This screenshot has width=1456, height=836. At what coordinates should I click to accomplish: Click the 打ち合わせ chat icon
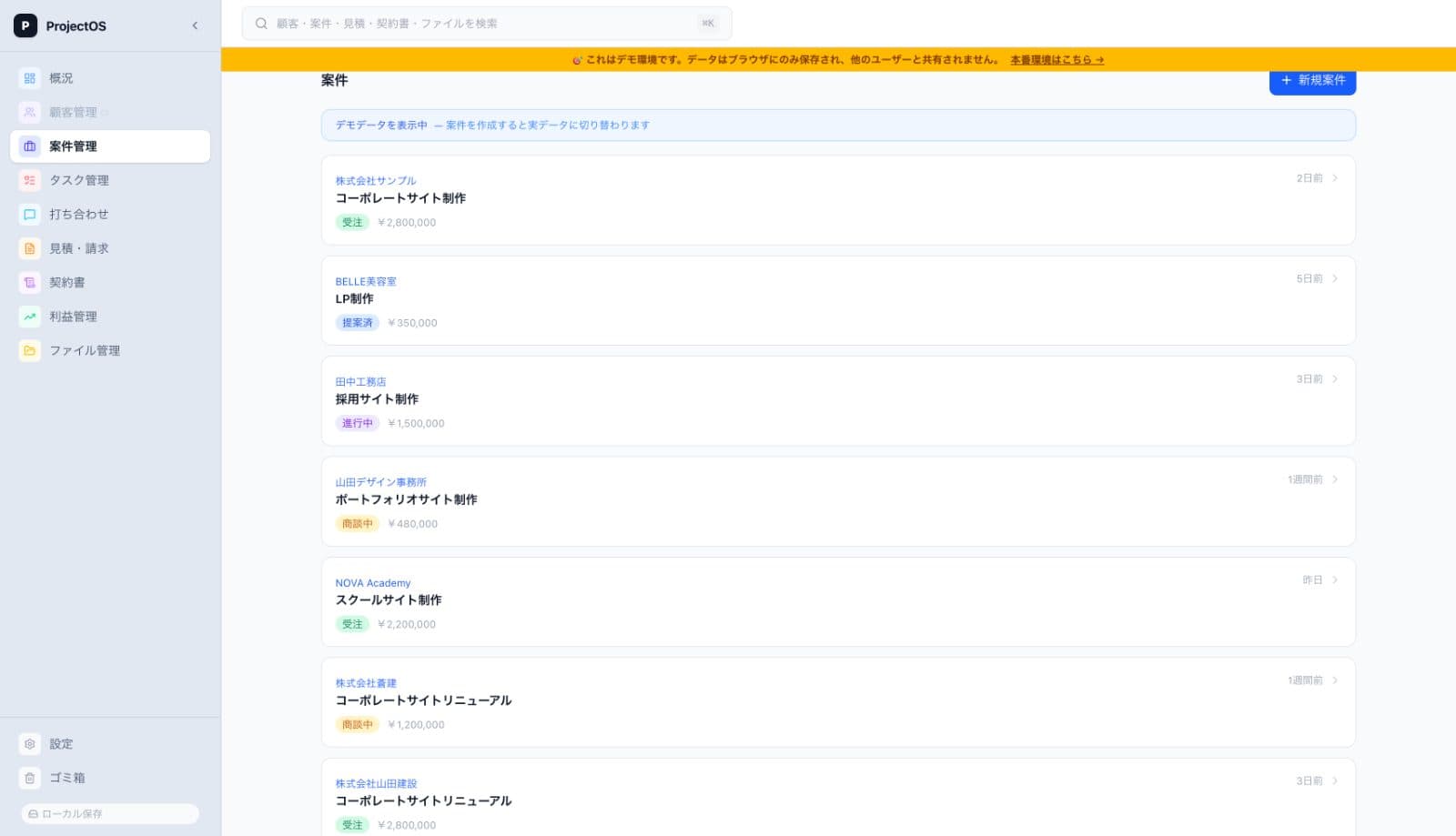tap(30, 215)
